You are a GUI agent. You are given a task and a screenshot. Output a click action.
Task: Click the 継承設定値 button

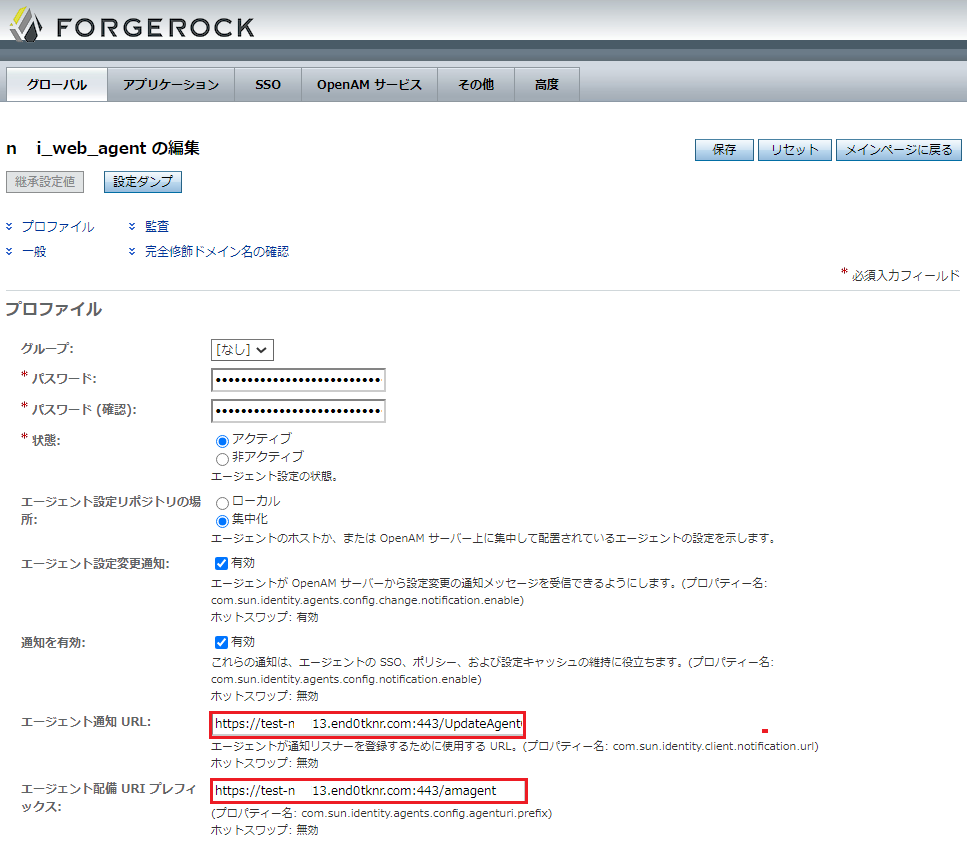(x=45, y=182)
